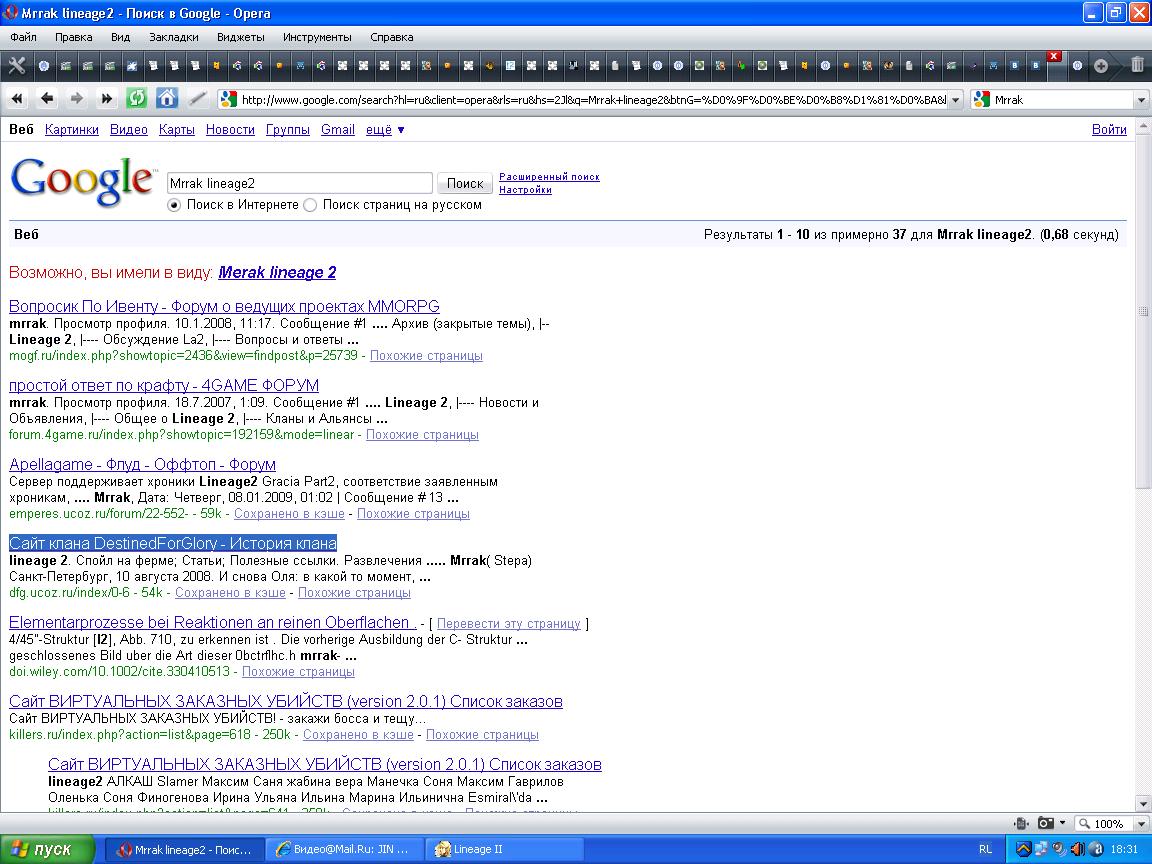Screen dimensions: 1152x864
Task: Open the network connections tray icon
Action: click(x=1041, y=849)
